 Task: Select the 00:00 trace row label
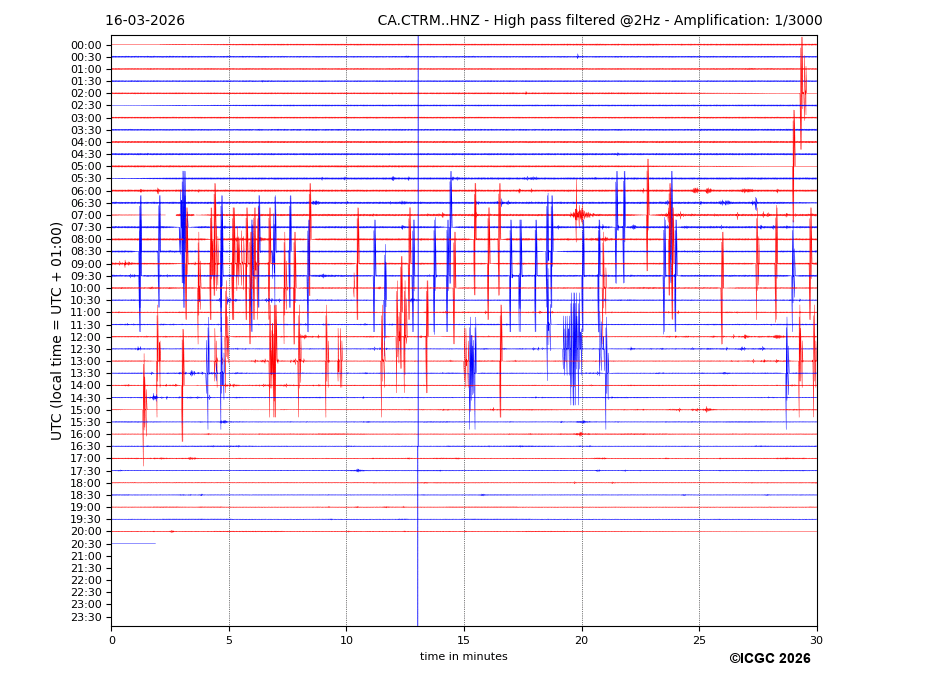pyautogui.click(x=86, y=45)
